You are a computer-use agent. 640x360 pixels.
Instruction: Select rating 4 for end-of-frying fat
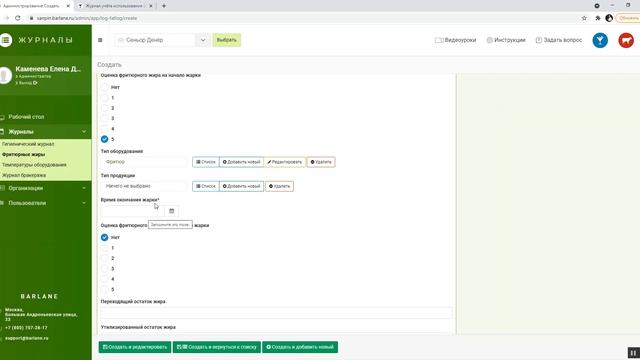pos(104,279)
